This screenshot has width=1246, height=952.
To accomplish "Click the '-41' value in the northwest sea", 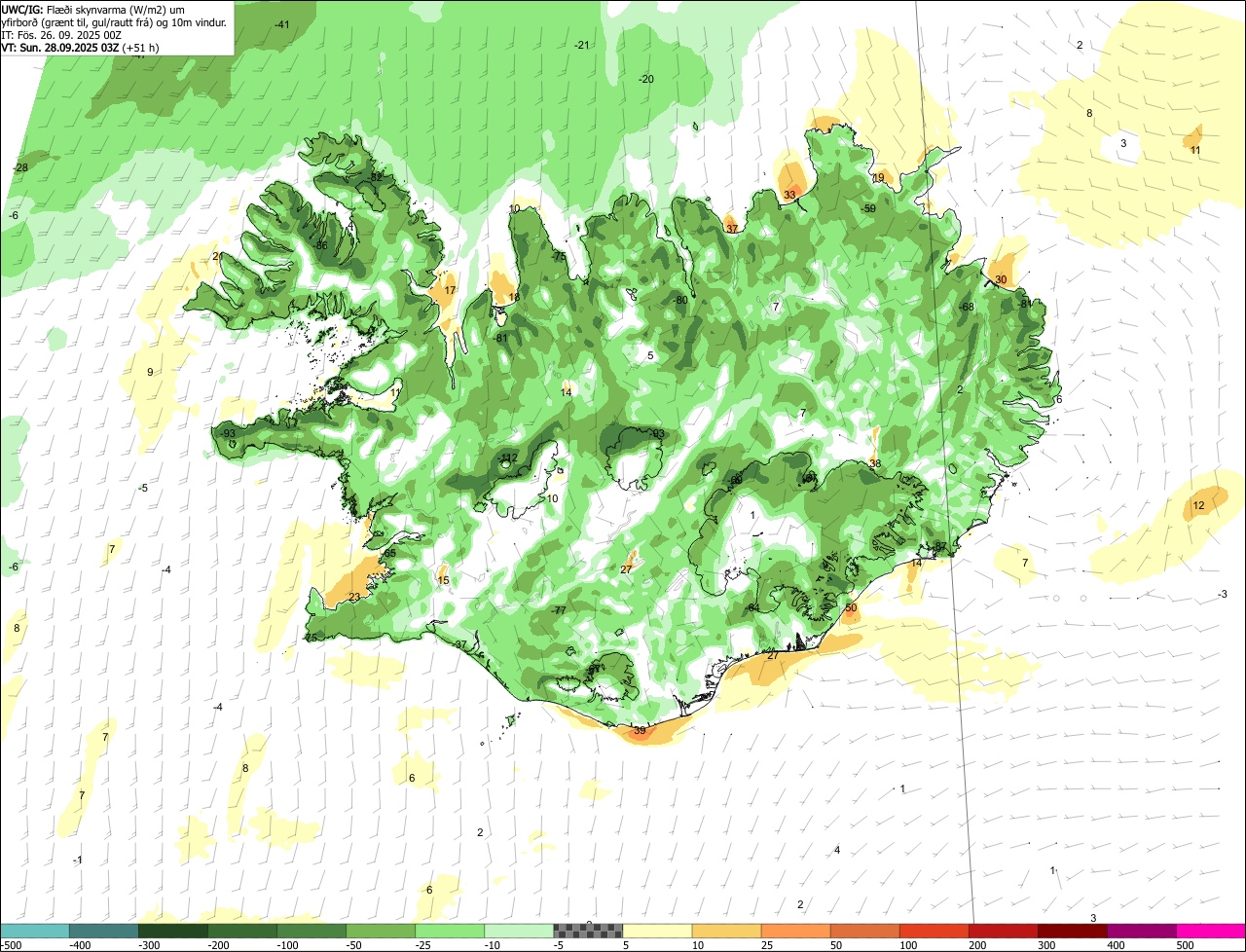I will coord(281,24).
